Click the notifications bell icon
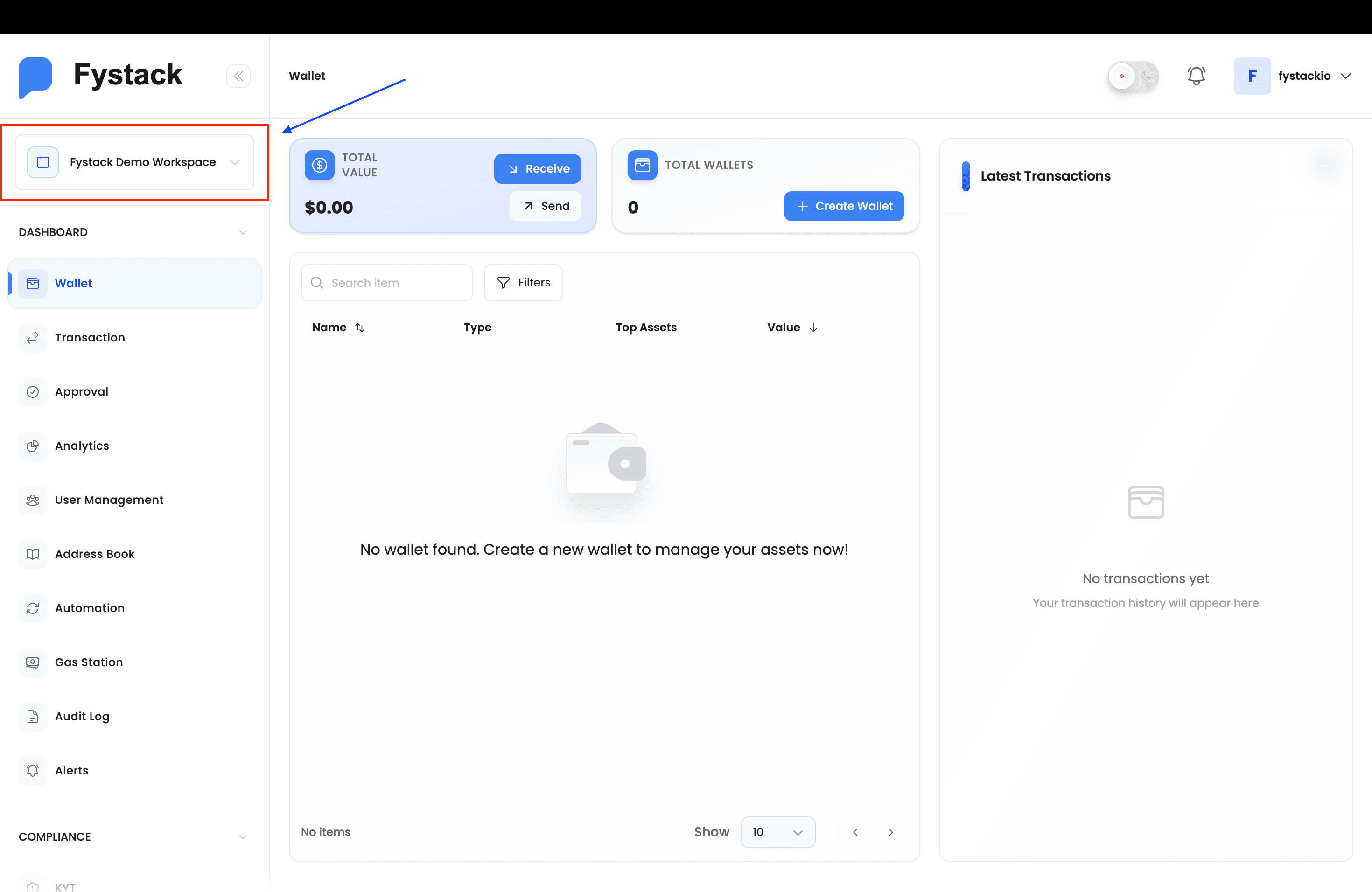Screen dimensions: 1372x892 pos(1197,76)
